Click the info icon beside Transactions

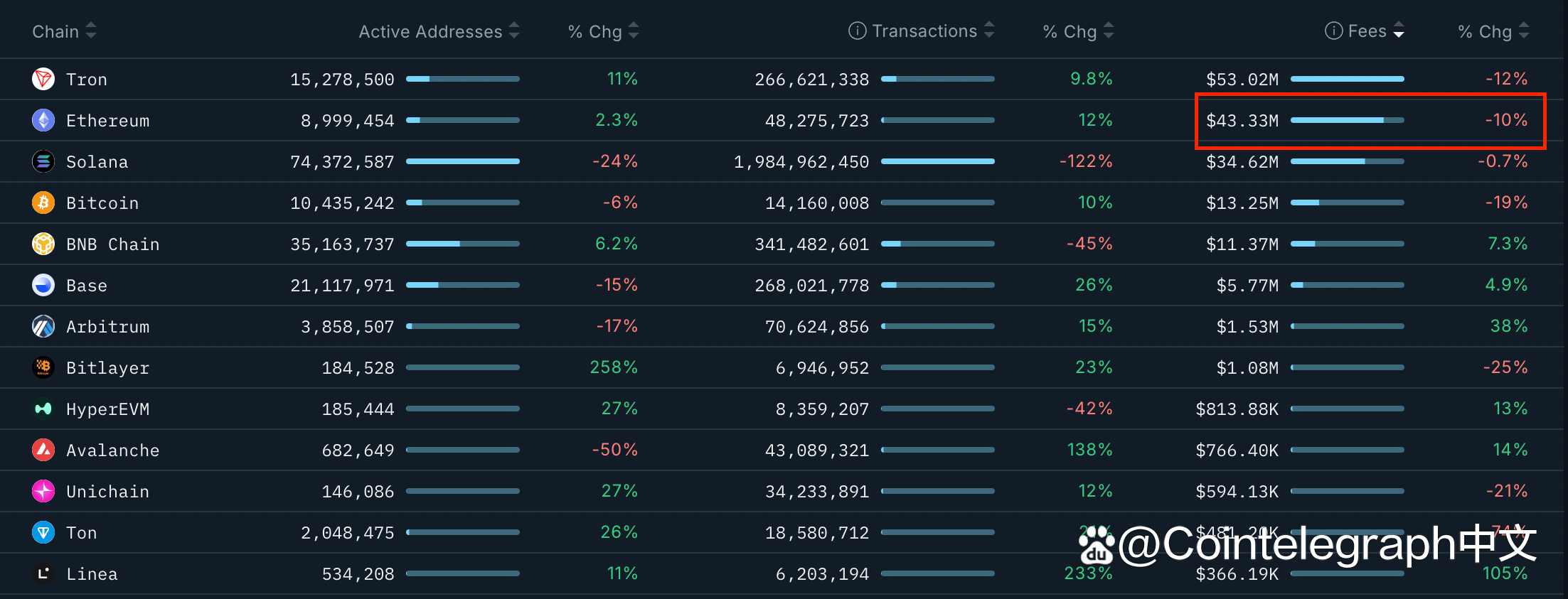point(857,31)
